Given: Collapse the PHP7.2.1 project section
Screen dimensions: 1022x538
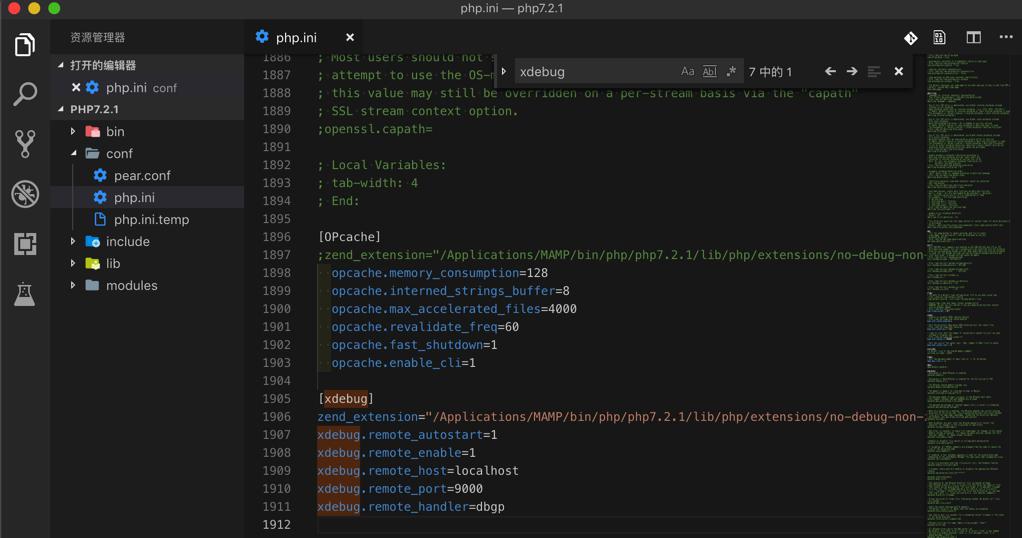Looking at the screenshot, I should [x=61, y=109].
